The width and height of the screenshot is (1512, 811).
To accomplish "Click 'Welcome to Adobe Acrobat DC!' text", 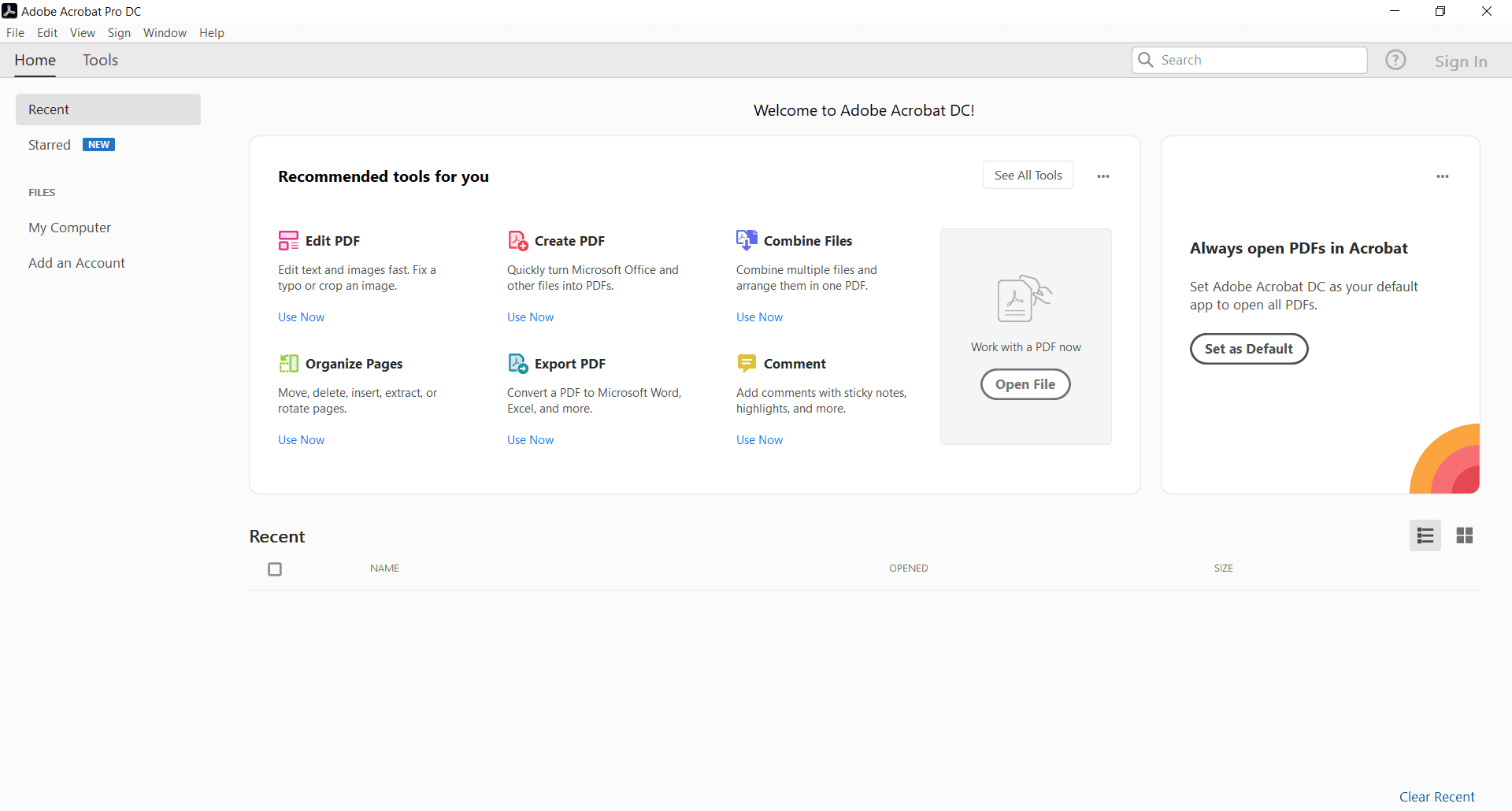I will tap(864, 110).
